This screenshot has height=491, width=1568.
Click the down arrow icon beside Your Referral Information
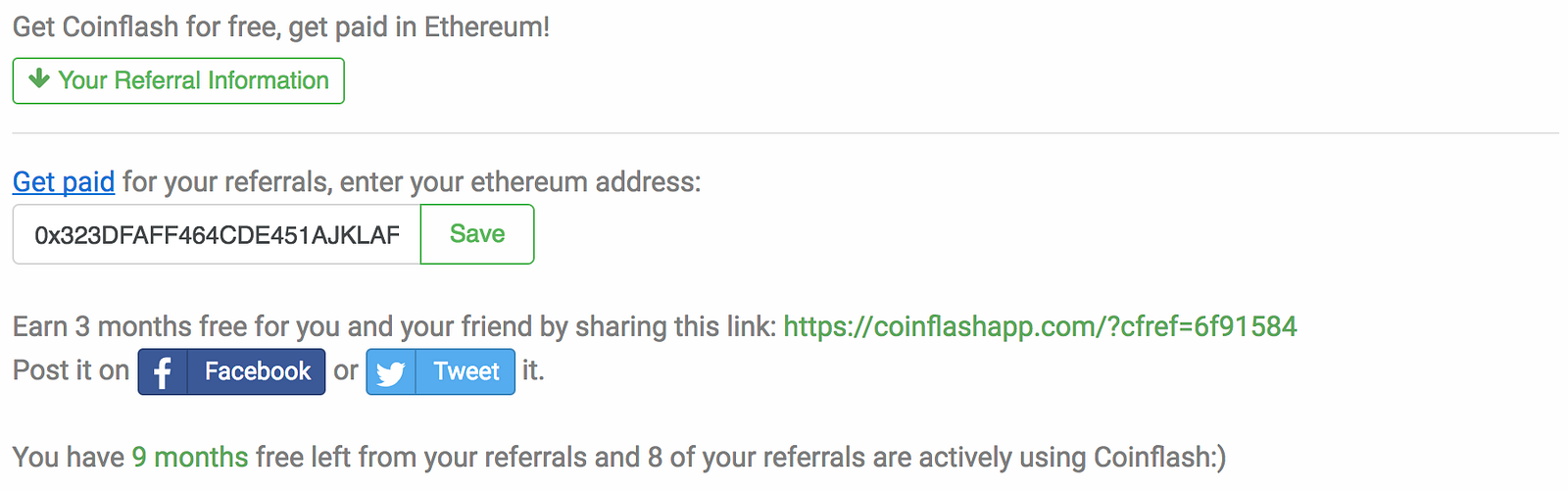(39, 79)
